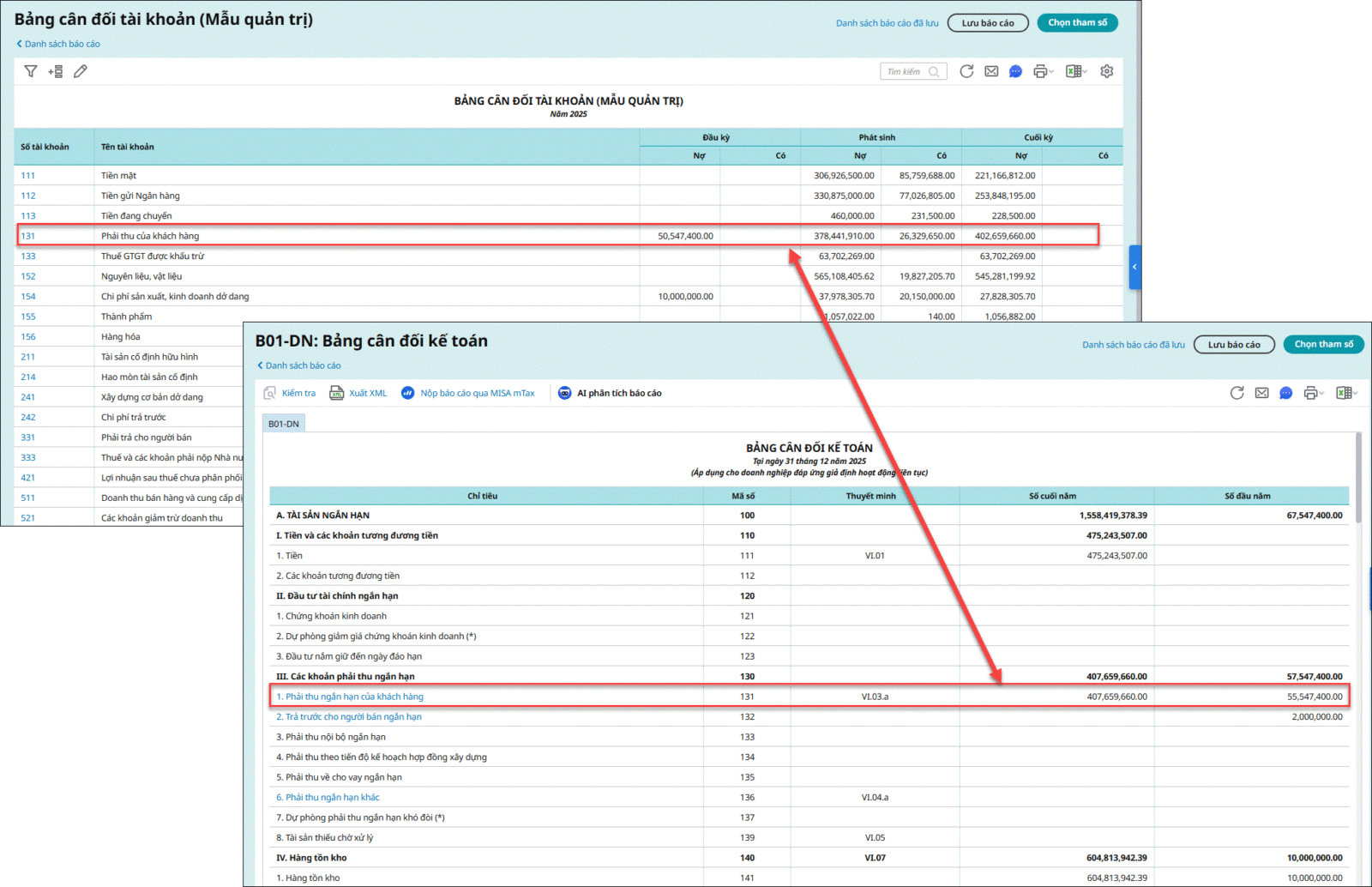Submit report via Nộp báo cáo qua MISA mTax
The width and height of the screenshot is (1372, 887).
point(468,393)
